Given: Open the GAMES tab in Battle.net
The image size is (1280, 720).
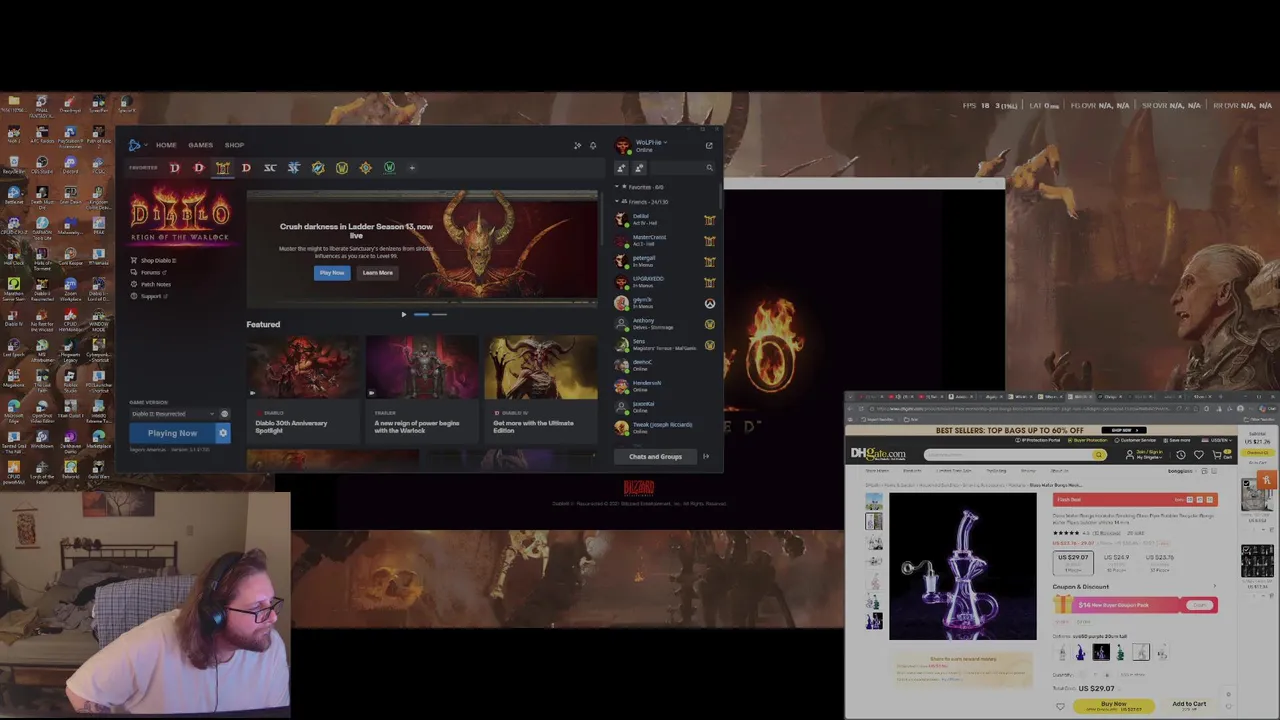Looking at the screenshot, I should click(x=200, y=145).
